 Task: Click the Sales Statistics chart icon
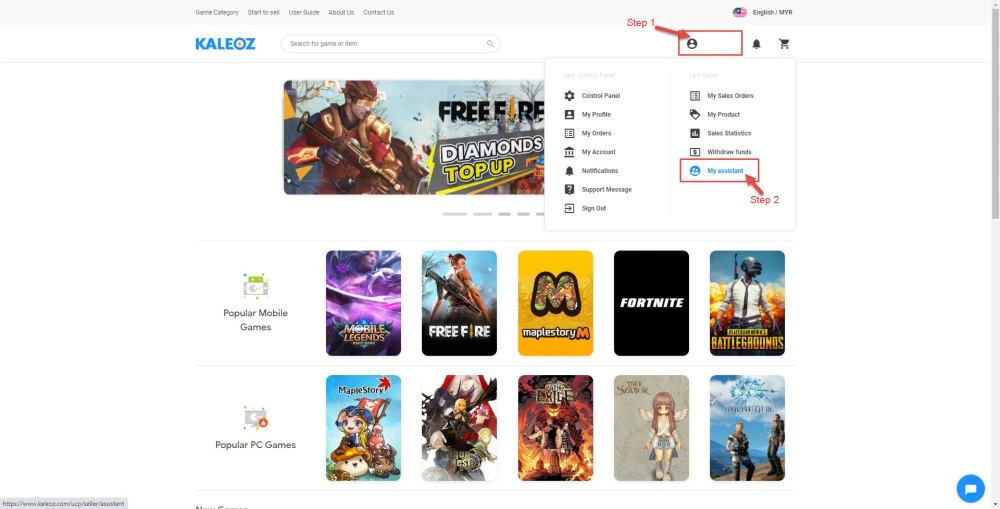click(x=695, y=133)
